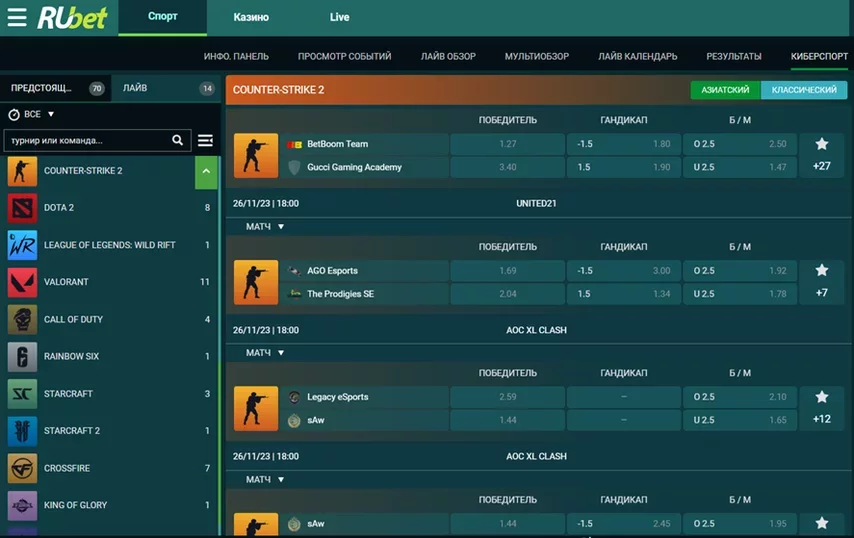Click the Counter-Strike 2 sidebar icon
This screenshot has width=854, height=538.
(22, 170)
